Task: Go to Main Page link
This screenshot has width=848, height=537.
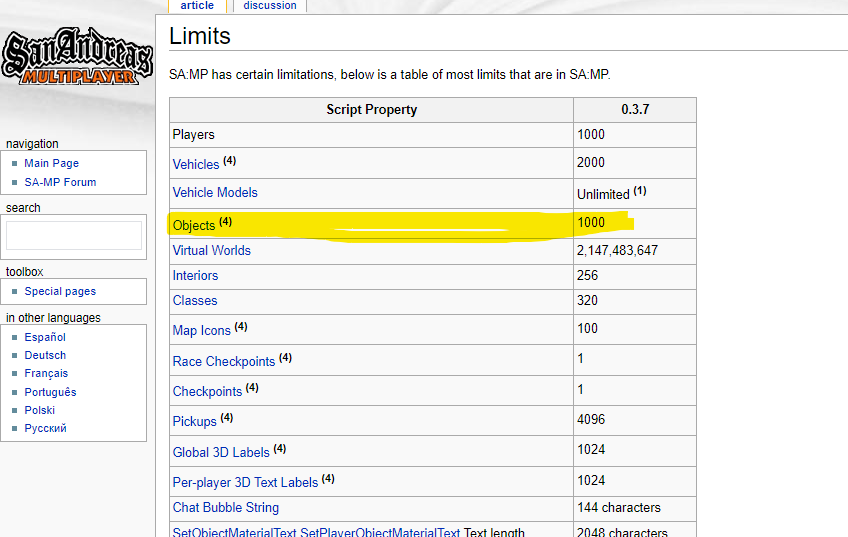Action: click(51, 163)
